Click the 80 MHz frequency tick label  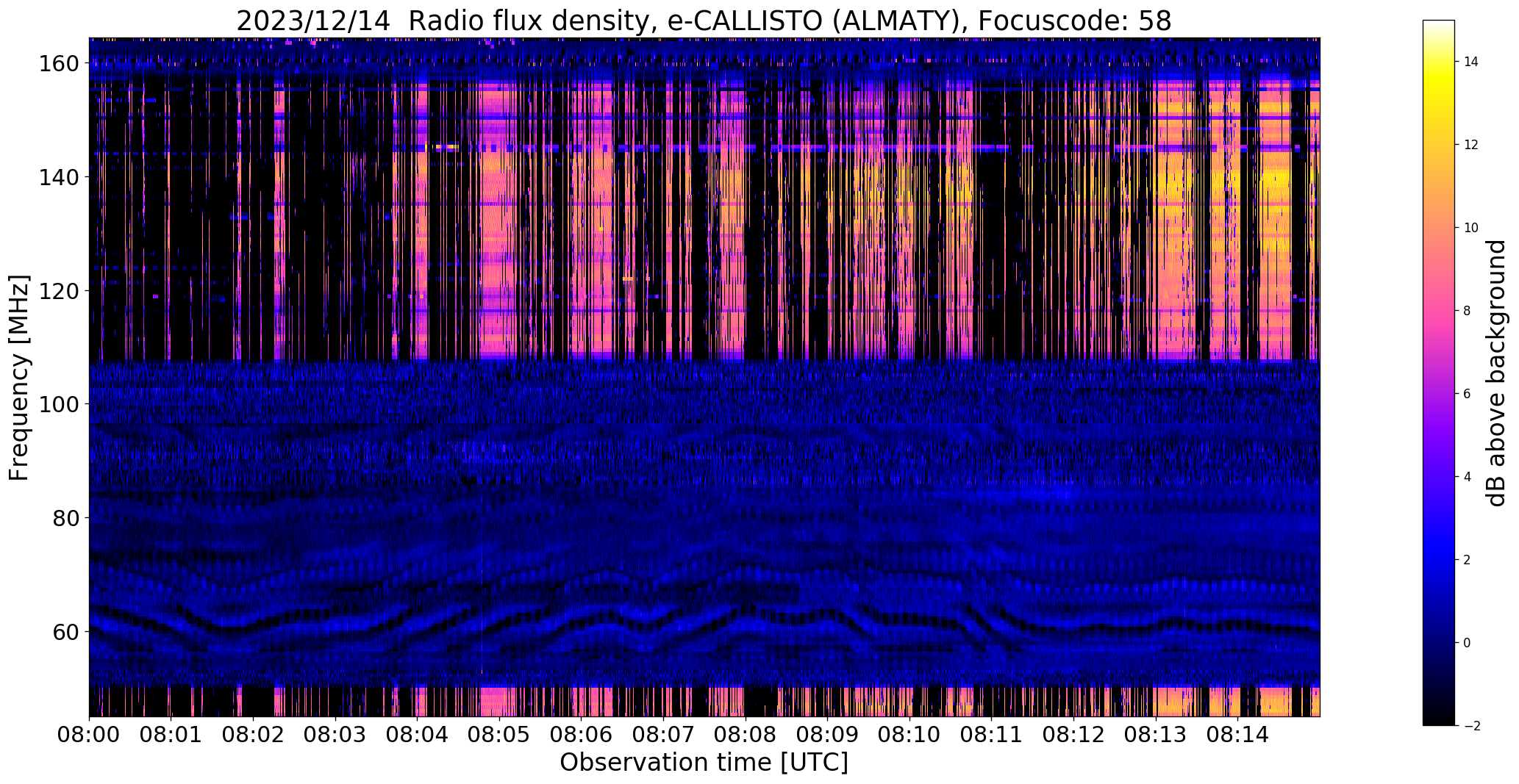click(x=66, y=517)
